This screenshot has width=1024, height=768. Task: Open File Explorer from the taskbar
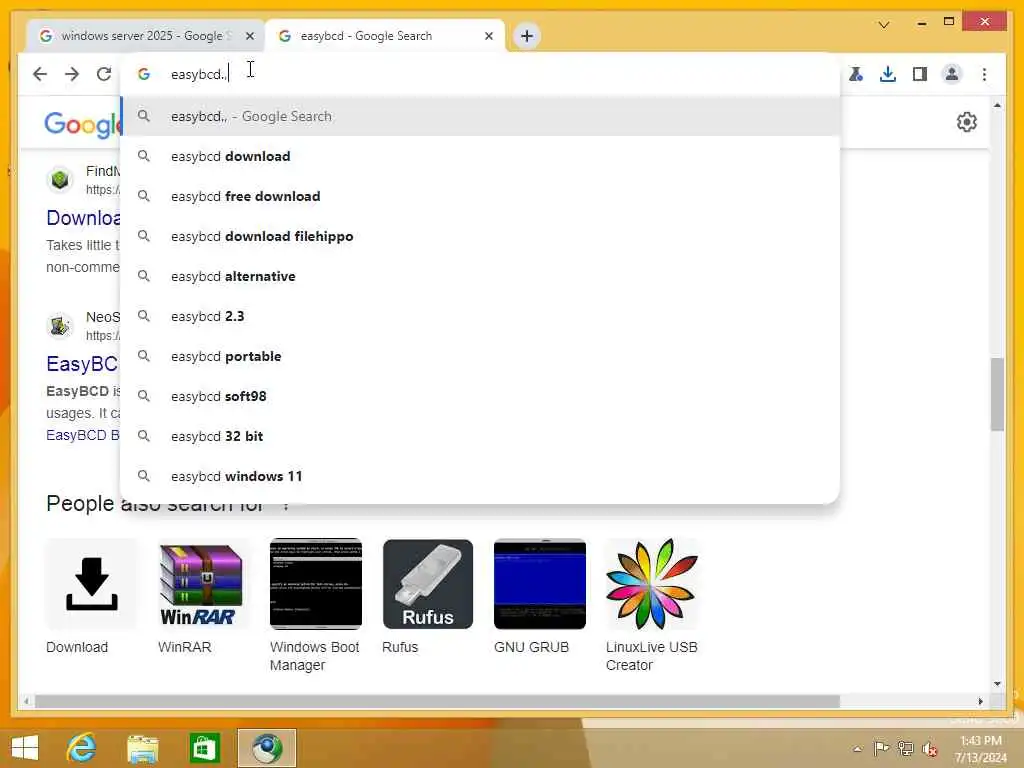click(x=142, y=748)
